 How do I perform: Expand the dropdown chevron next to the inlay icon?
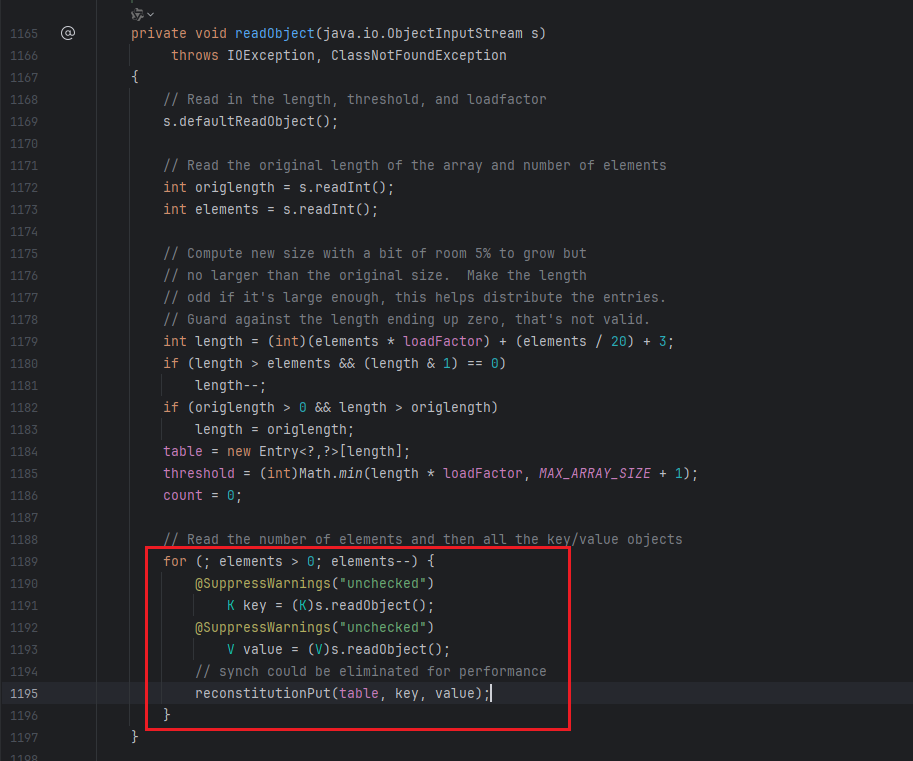click(x=151, y=14)
